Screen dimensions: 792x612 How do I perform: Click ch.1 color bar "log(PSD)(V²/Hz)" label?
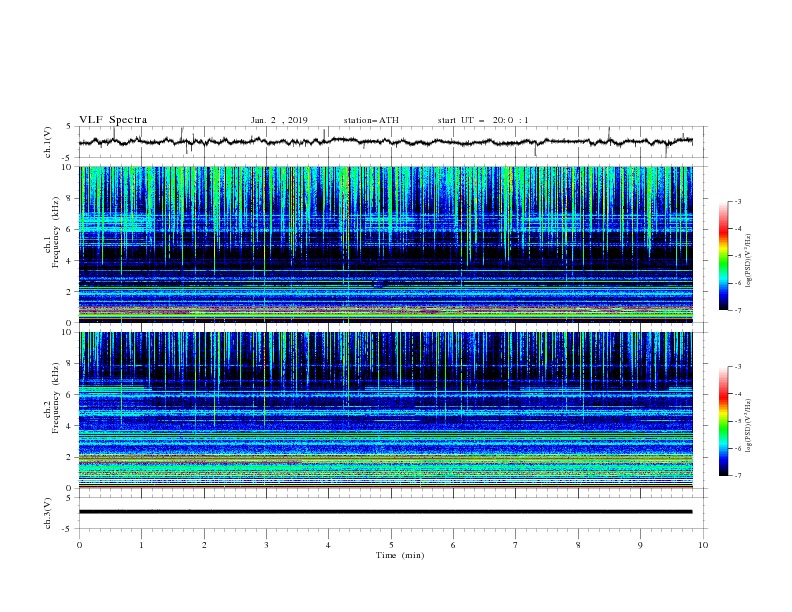pos(748,261)
